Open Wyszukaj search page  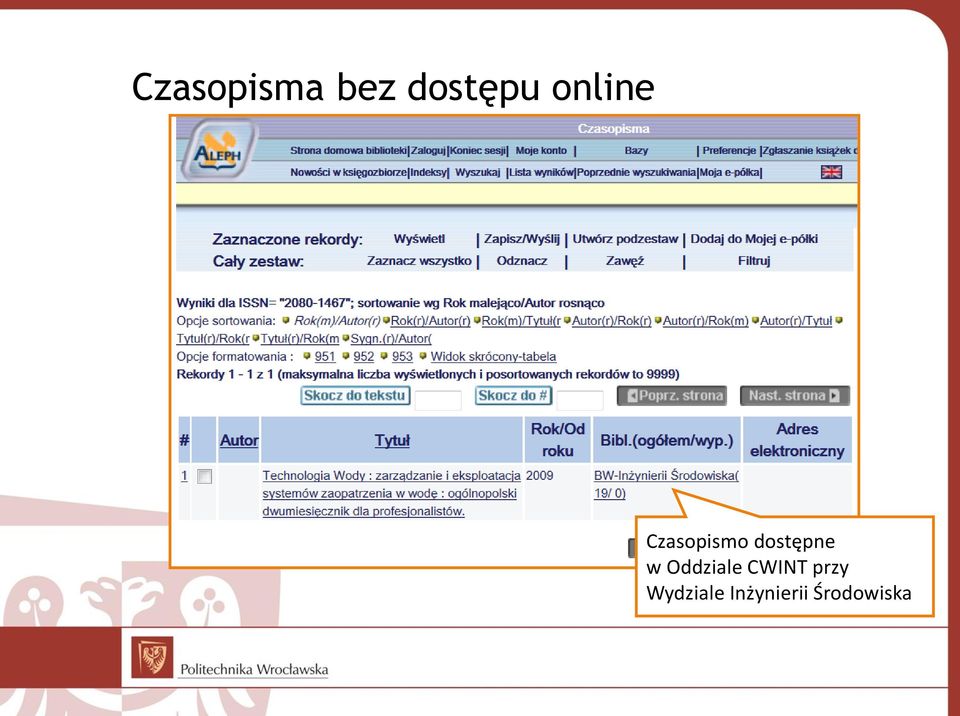(478, 172)
